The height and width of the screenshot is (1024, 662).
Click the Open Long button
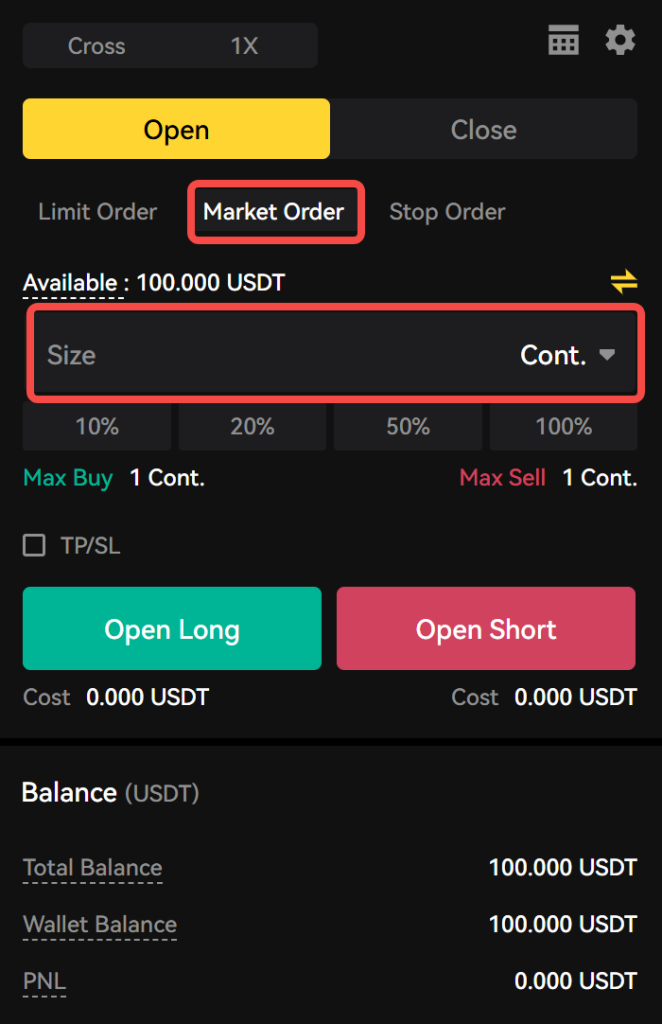click(171, 629)
